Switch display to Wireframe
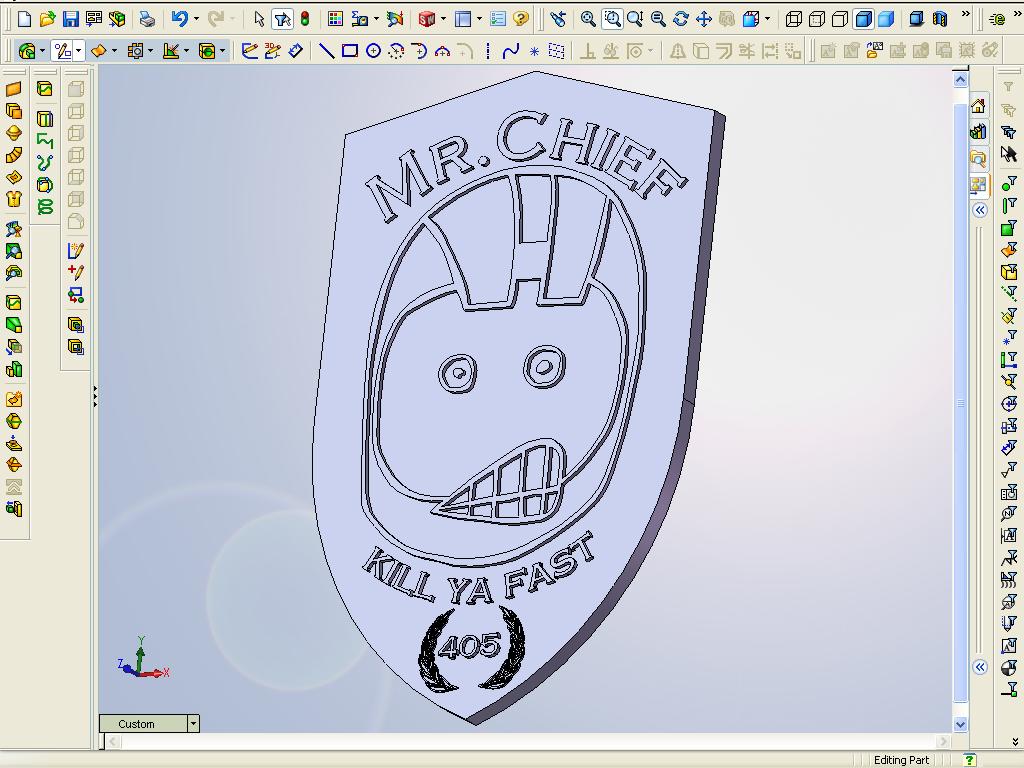The height and width of the screenshot is (768, 1024). pos(793,19)
